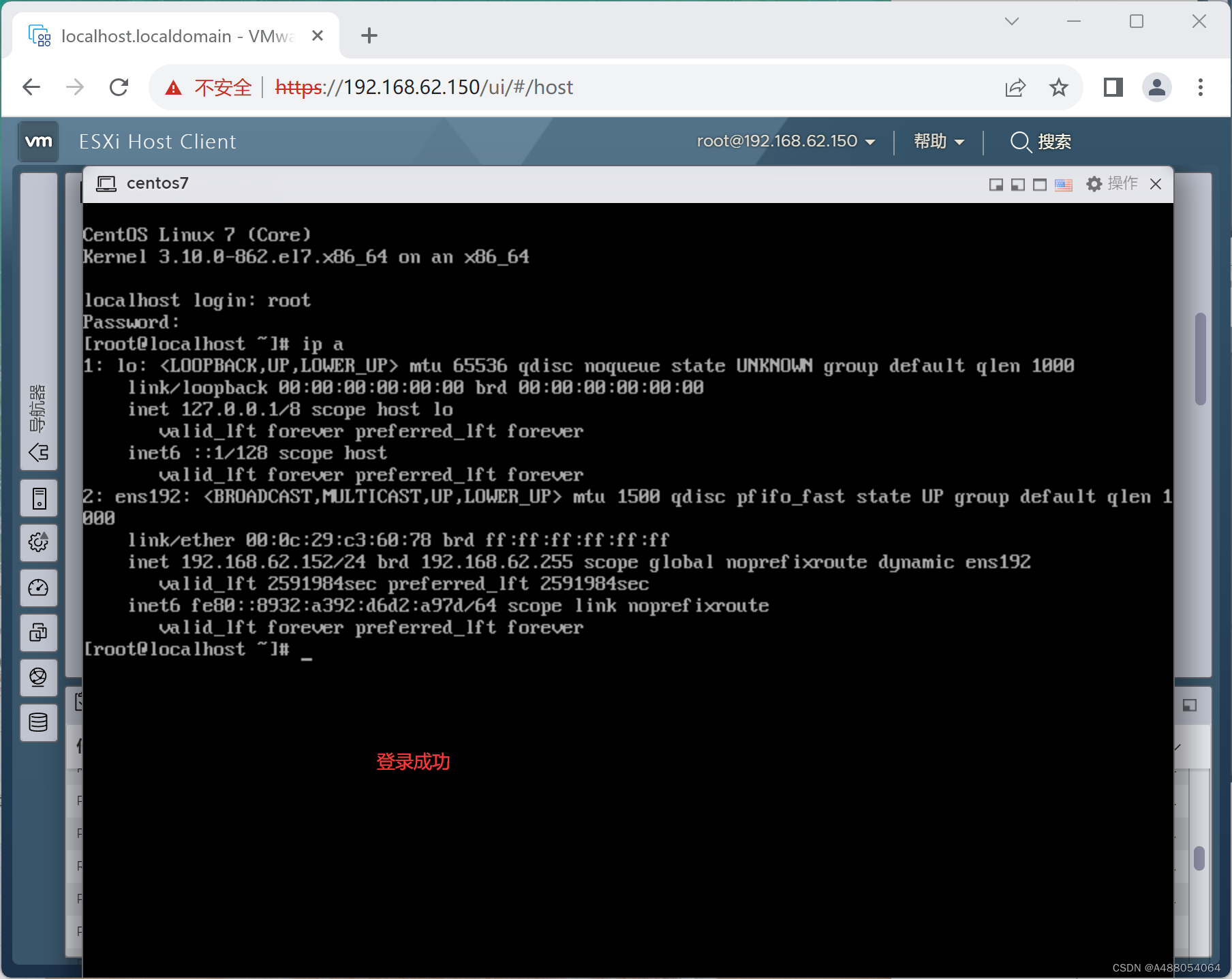Click the VMware vm logo

39,142
